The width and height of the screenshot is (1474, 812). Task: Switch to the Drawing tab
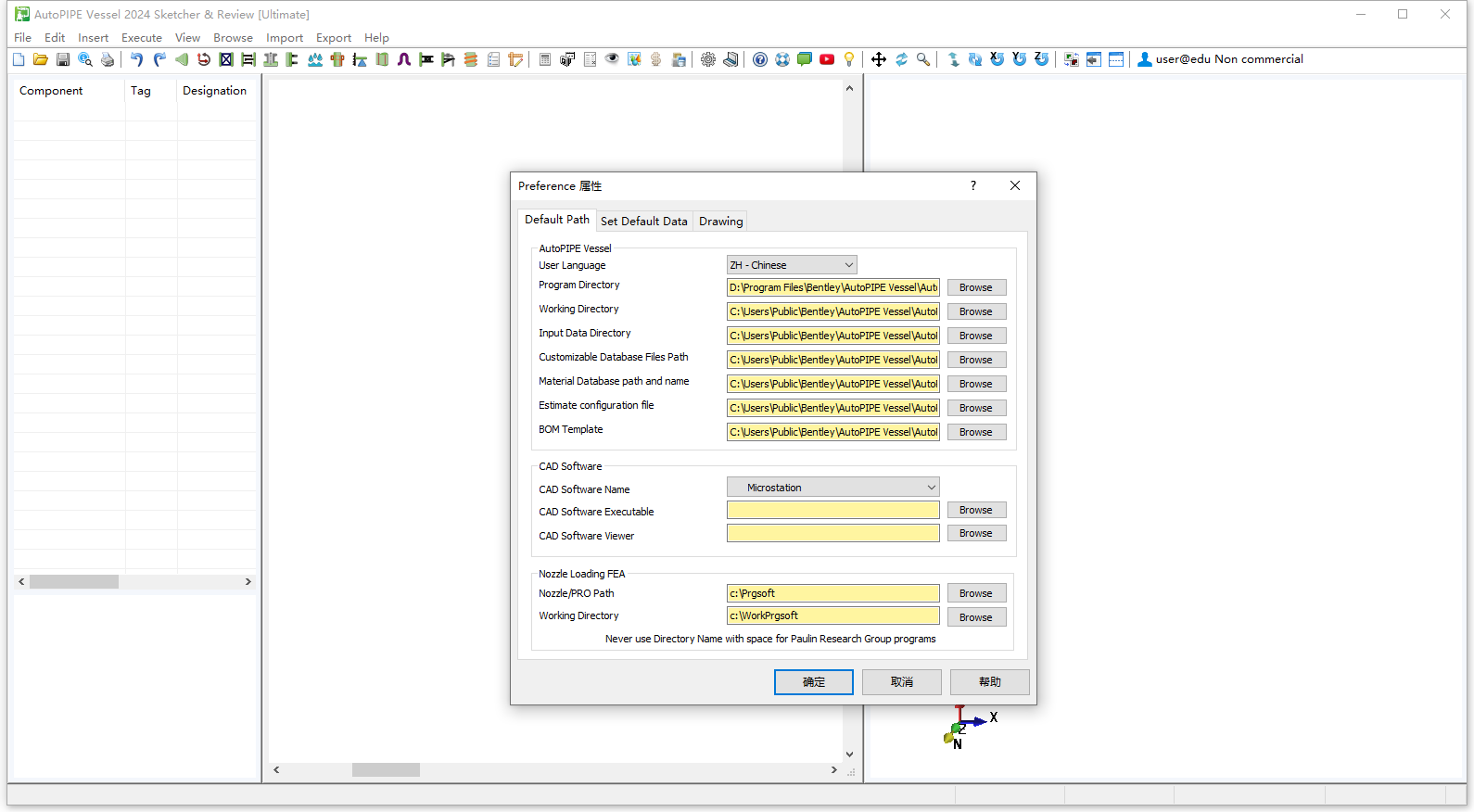pyautogui.click(x=721, y=222)
